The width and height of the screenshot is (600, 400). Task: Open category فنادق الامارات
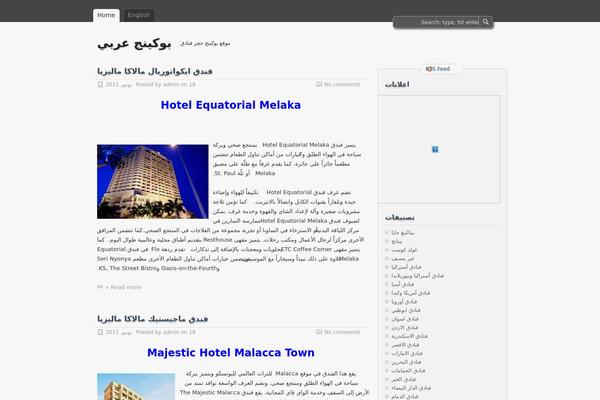407,353
